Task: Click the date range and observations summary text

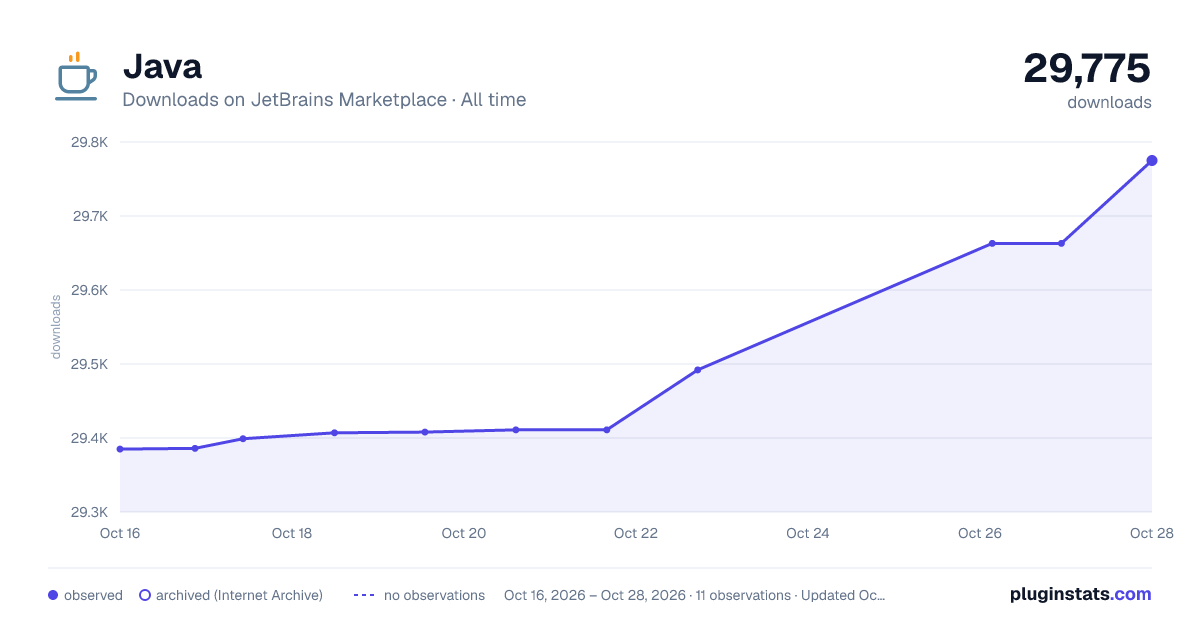Action: coord(695,595)
